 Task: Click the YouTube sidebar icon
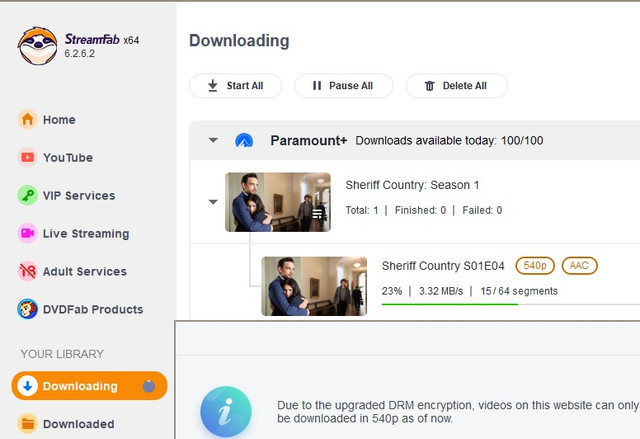[x=28, y=158]
